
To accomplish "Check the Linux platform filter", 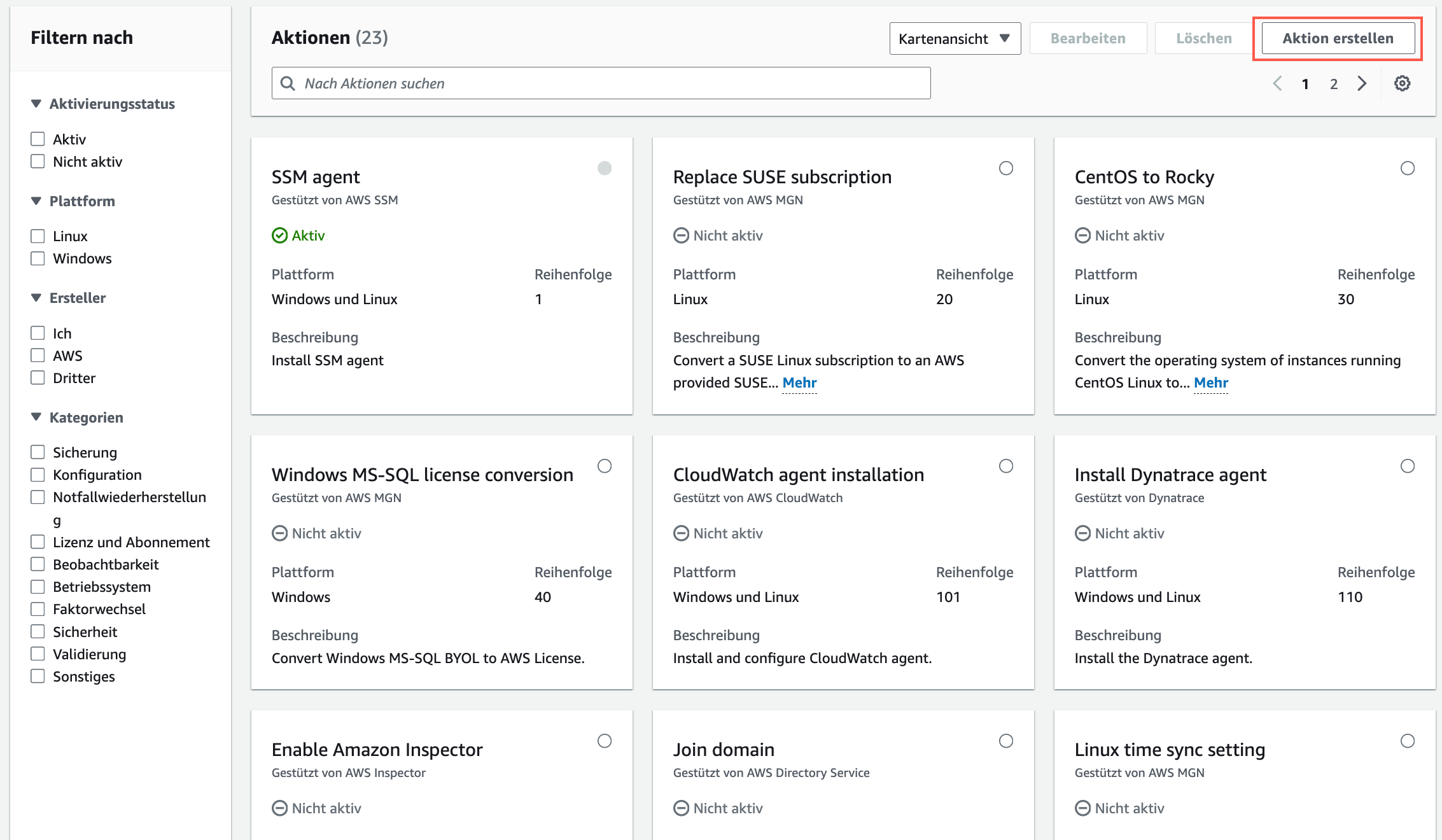I will click(38, 236).
